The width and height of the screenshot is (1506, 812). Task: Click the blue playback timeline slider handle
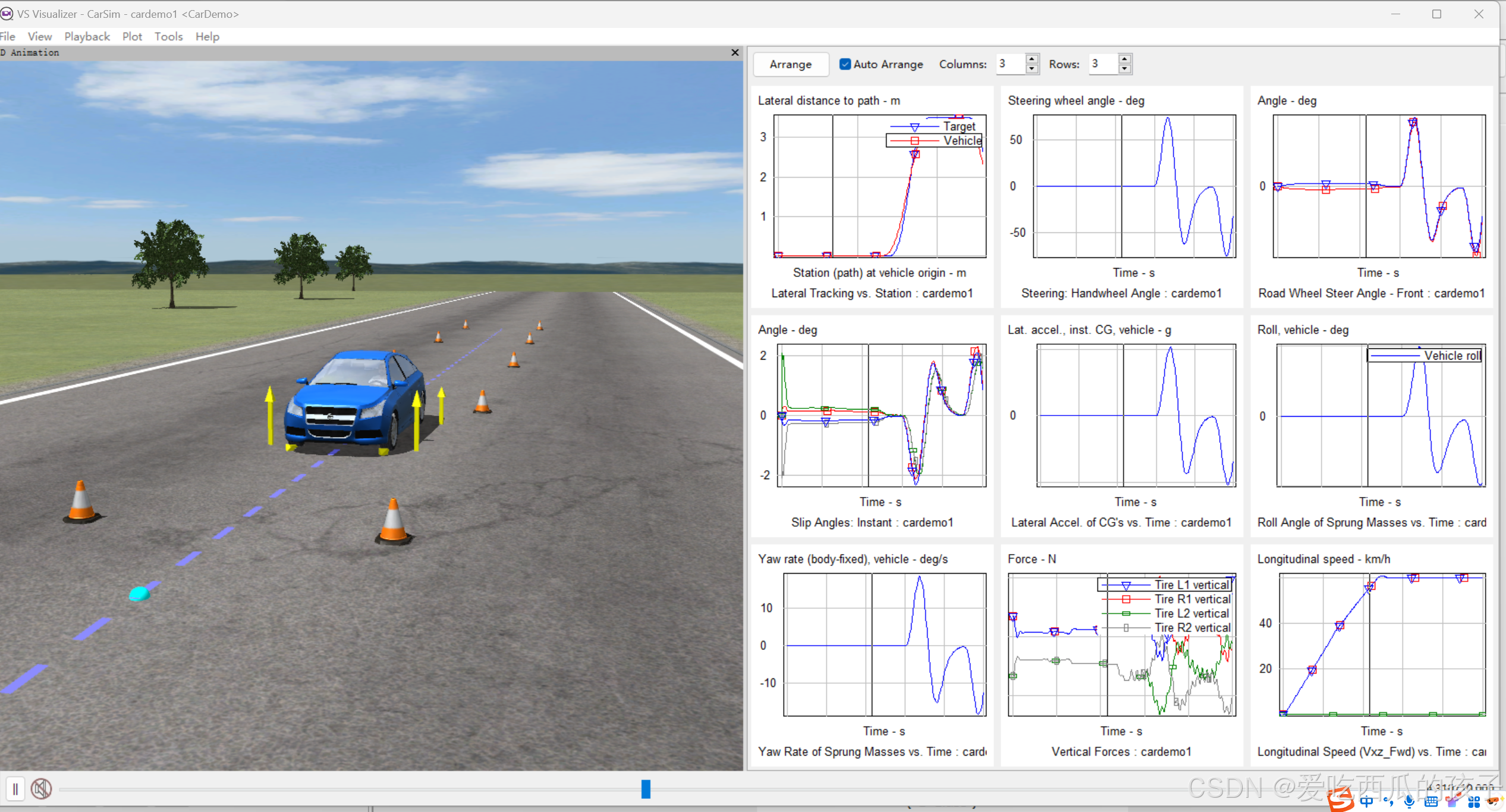tap(646, 789)
